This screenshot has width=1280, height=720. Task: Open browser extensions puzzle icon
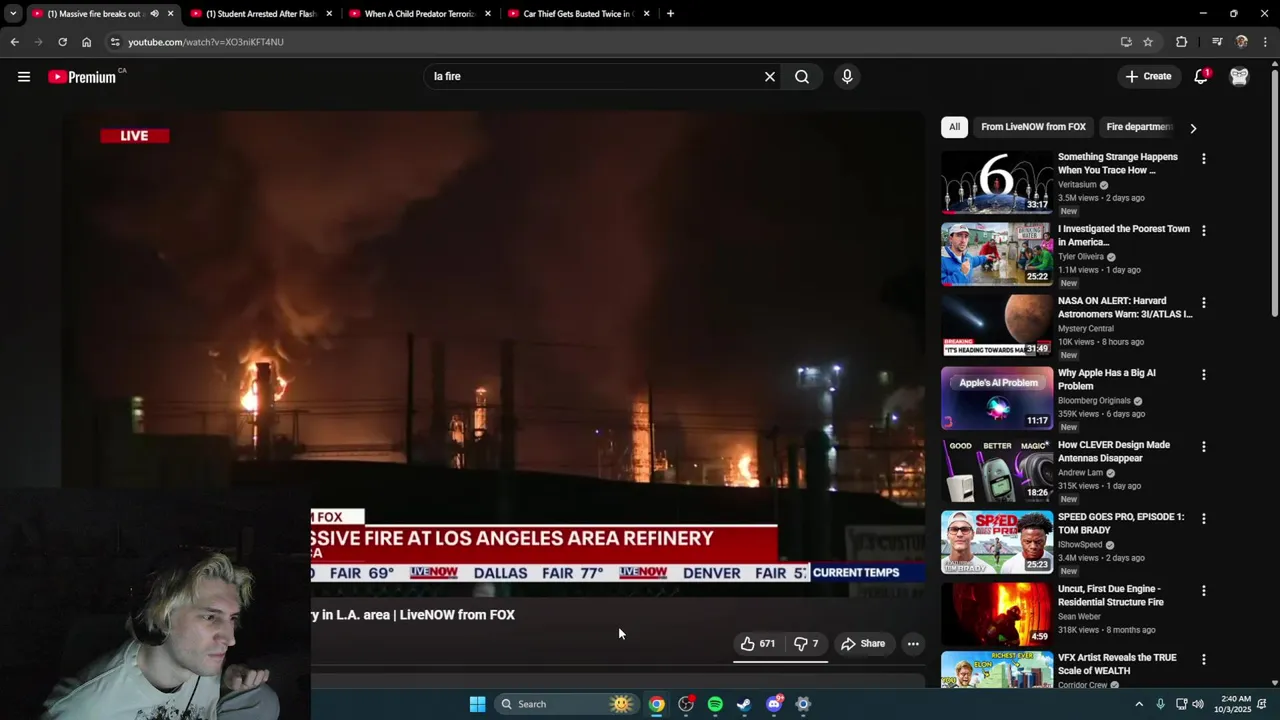pyautogui.click(x=1182, y=42)
